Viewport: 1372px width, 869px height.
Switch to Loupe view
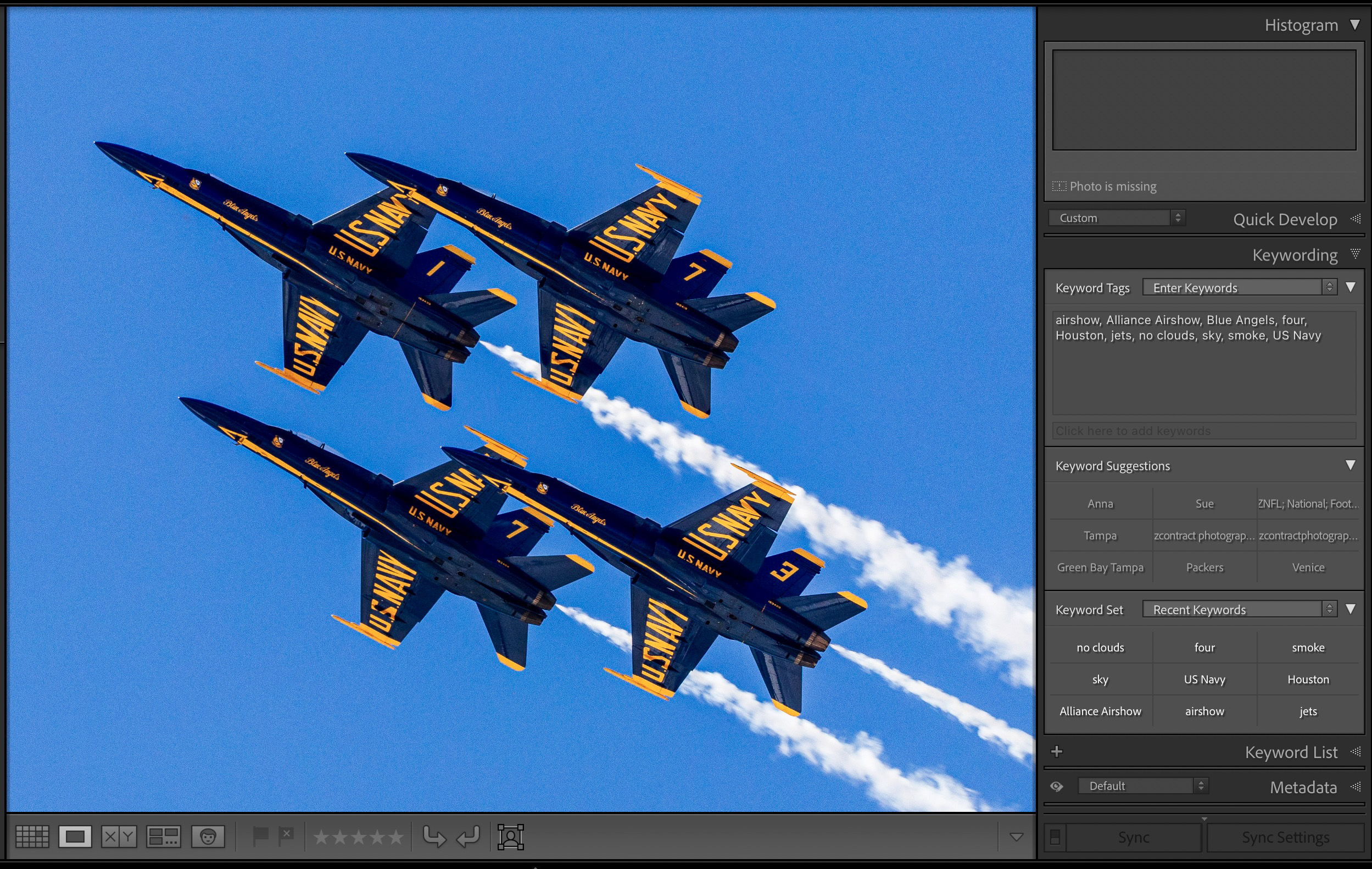75,837
